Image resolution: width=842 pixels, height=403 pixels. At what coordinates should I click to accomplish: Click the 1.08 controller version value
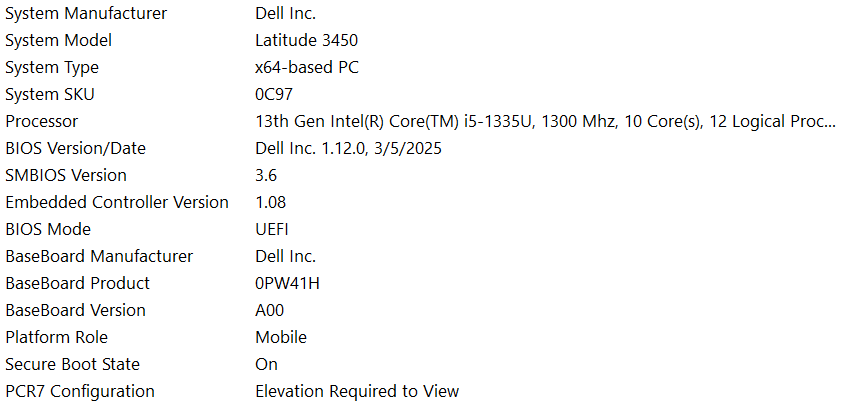[x=272, y=203]
